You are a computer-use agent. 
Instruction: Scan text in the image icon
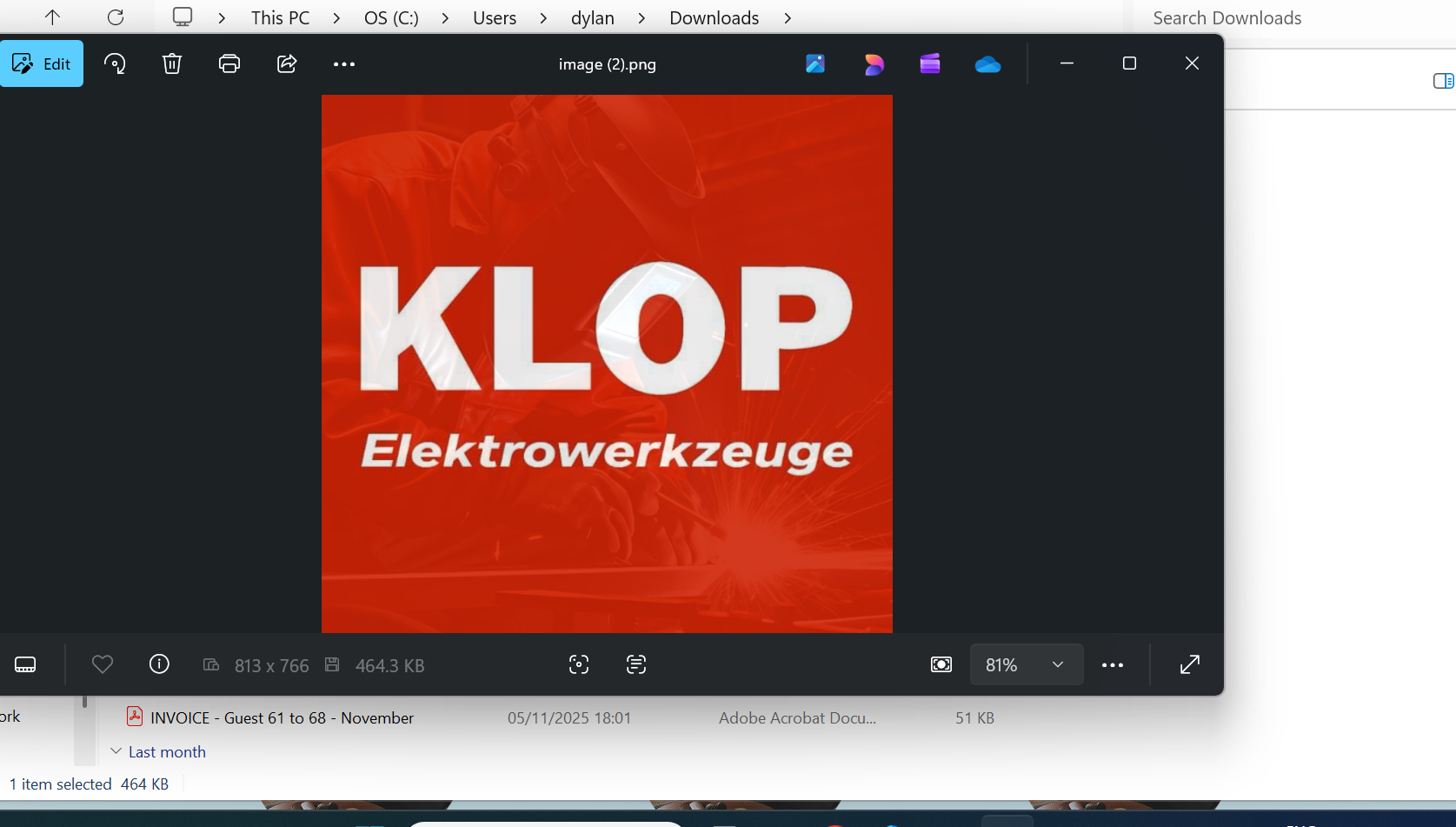point(636,664)
